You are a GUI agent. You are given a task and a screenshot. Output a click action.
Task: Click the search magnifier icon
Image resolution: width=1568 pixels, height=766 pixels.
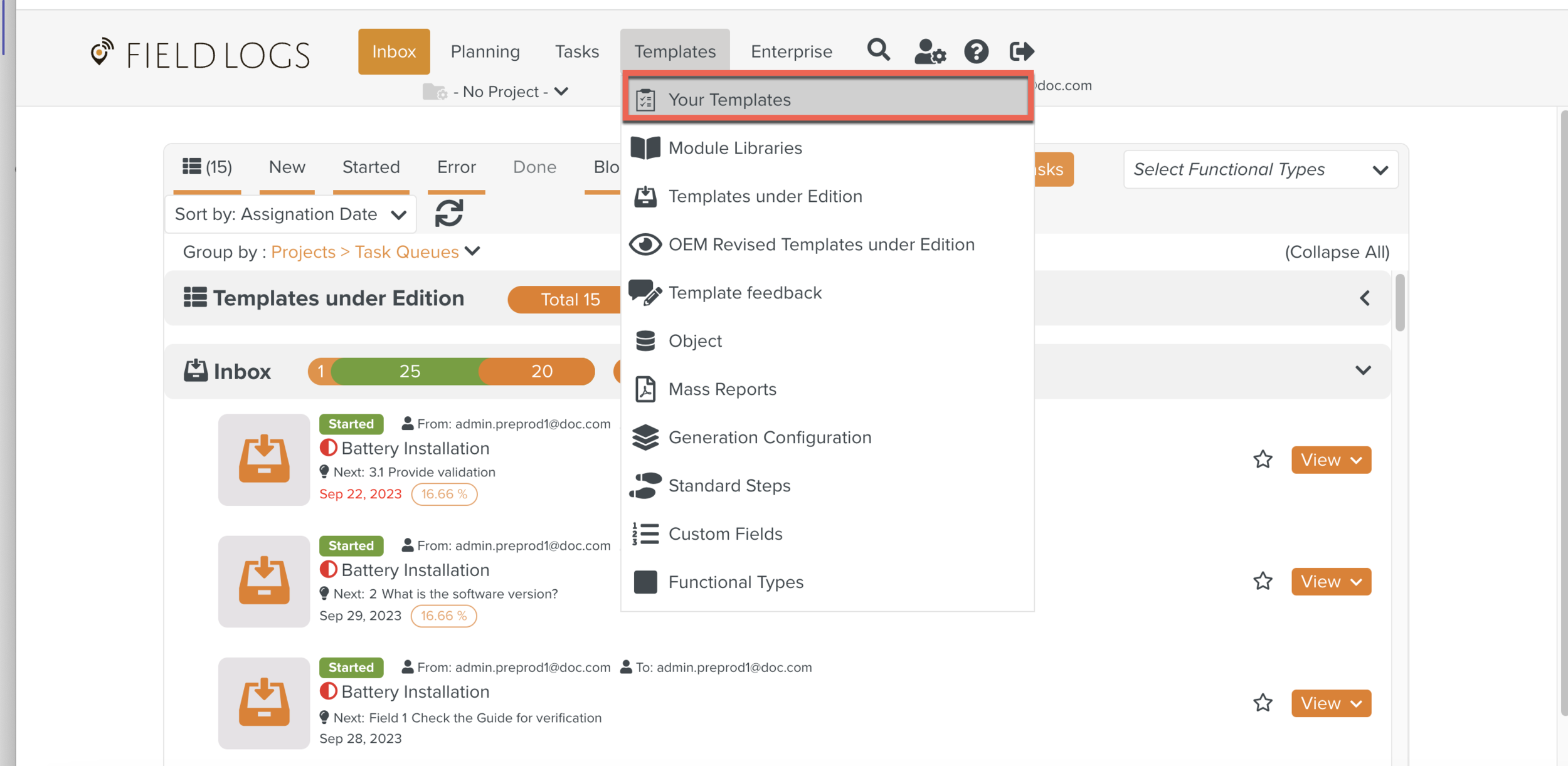878,50
